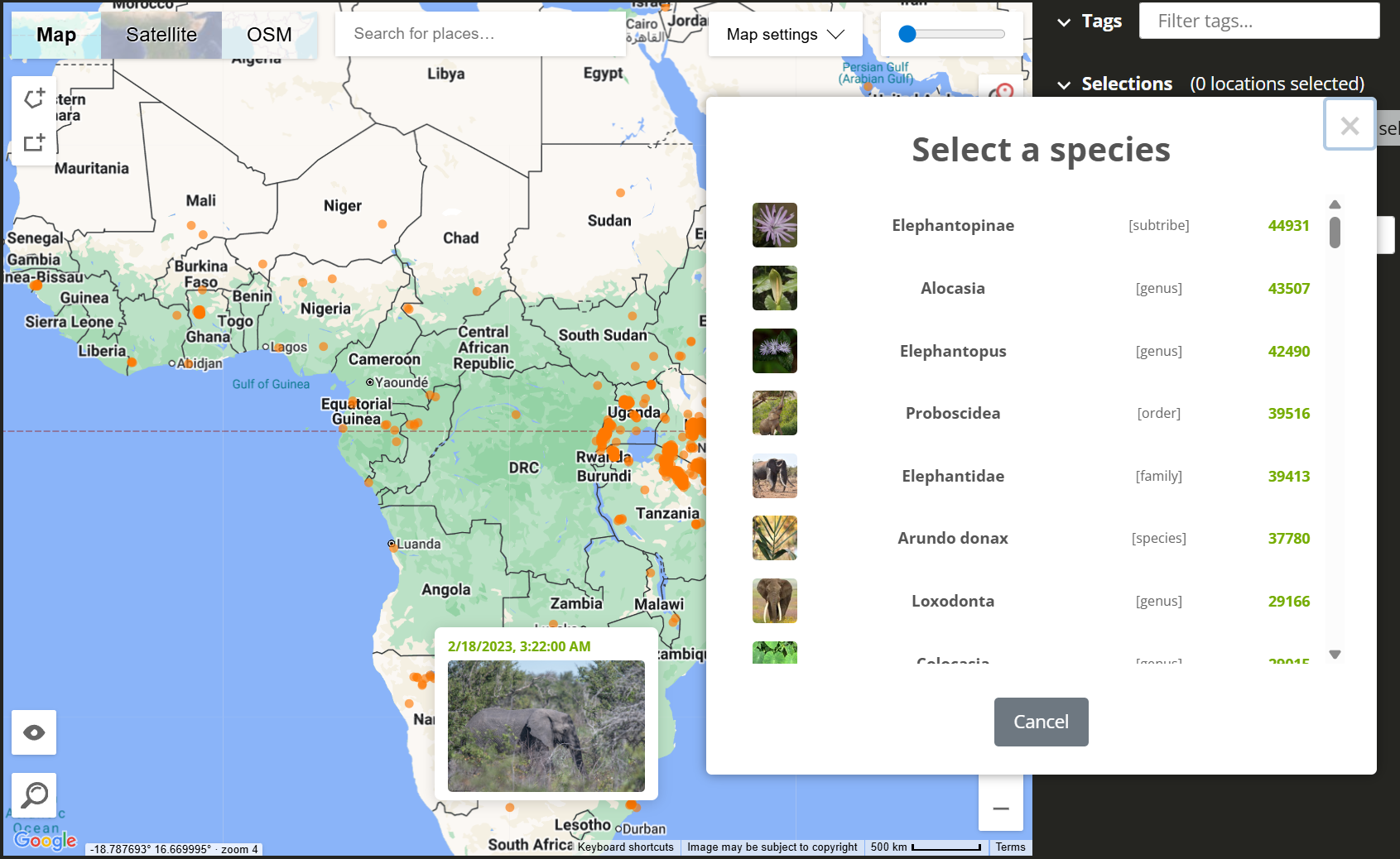Focus the Filter tags input

tap(1259, 21)
